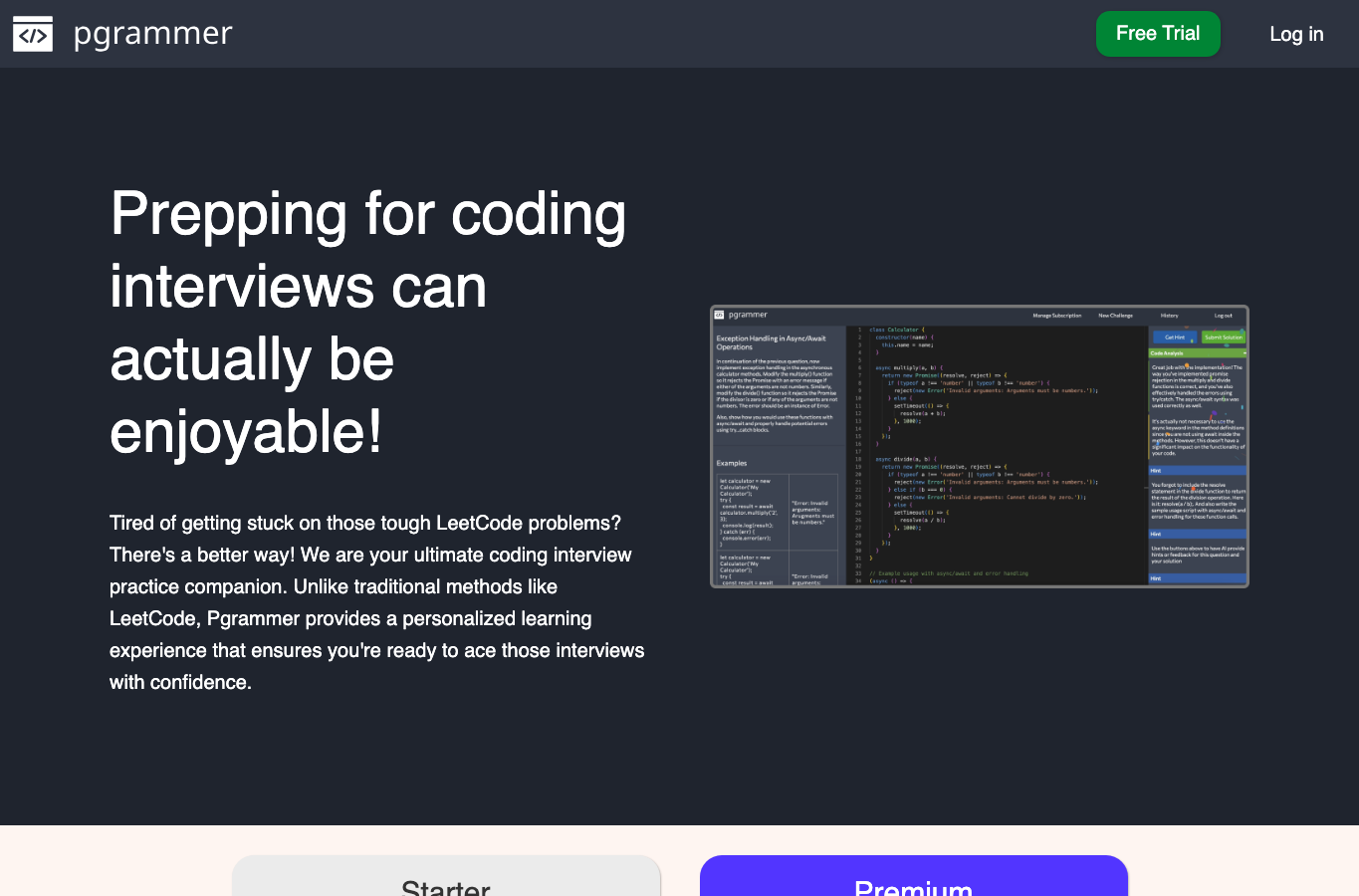Click the headline about prepping for coding interviews
The height and width of the screenshot is (896, 1359).
click(x=368, y=323)
